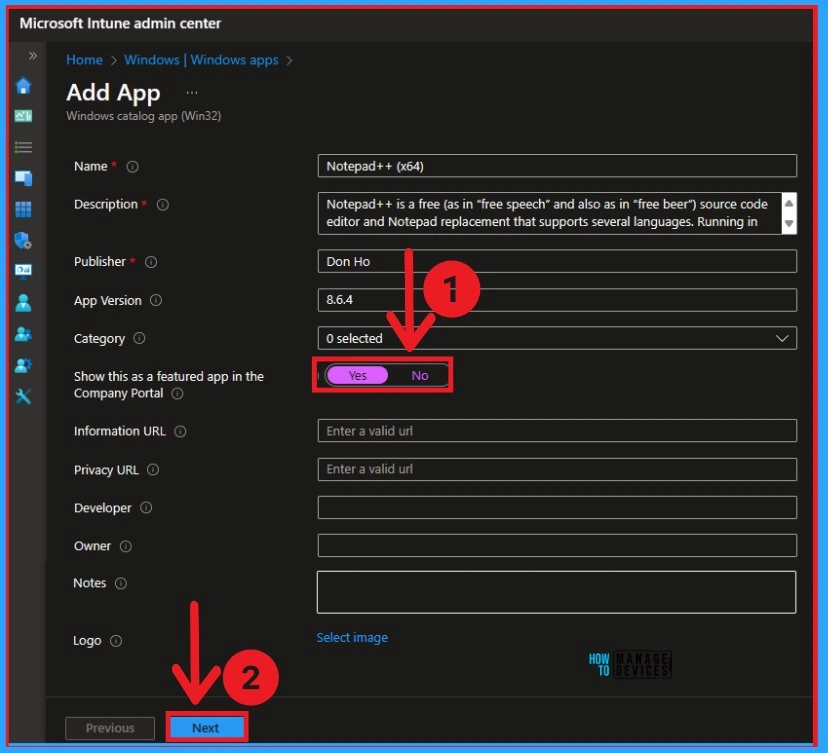Open Reports monitor icon in sidebar
Image resolution: width=828 pixels, height=753 pixels.
(x=23, y=271)
